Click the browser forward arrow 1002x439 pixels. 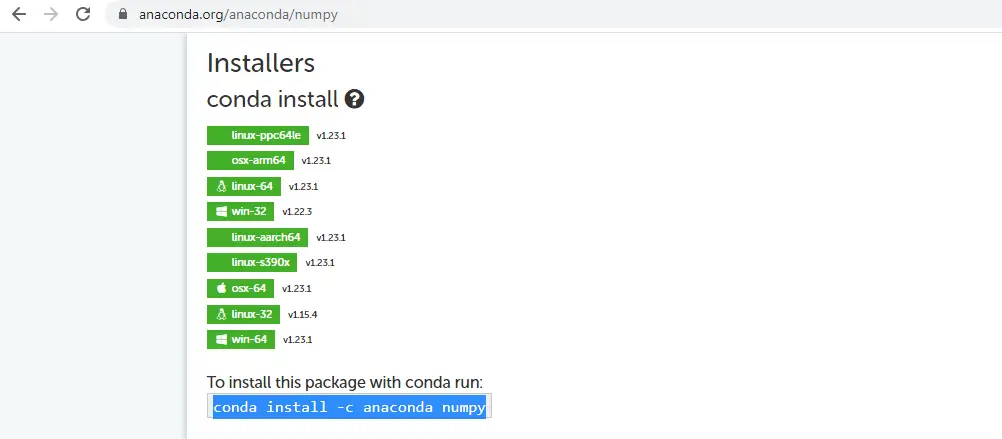50,14
